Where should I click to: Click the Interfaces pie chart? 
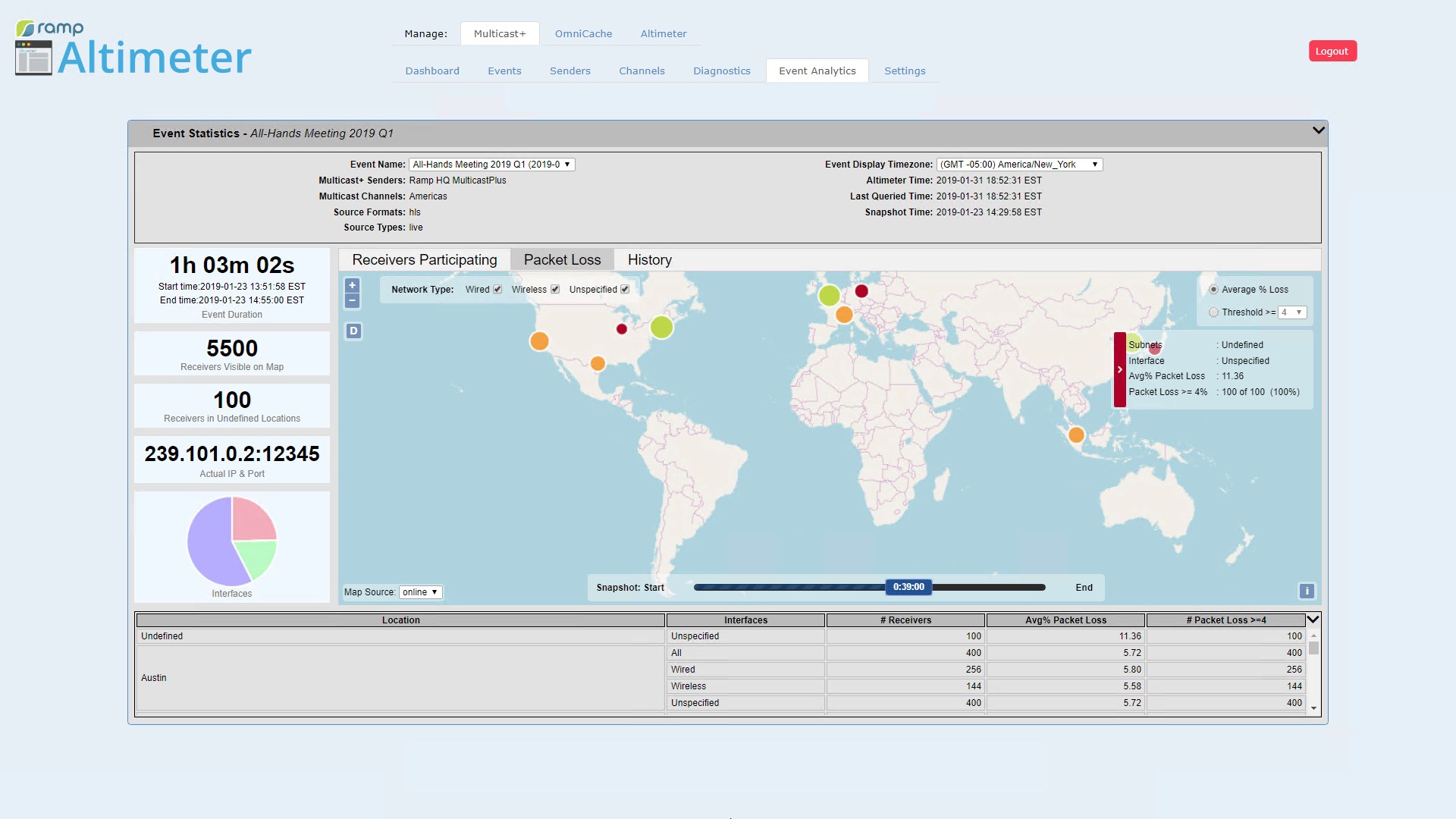pyautogui.click(x=232, y=541)
